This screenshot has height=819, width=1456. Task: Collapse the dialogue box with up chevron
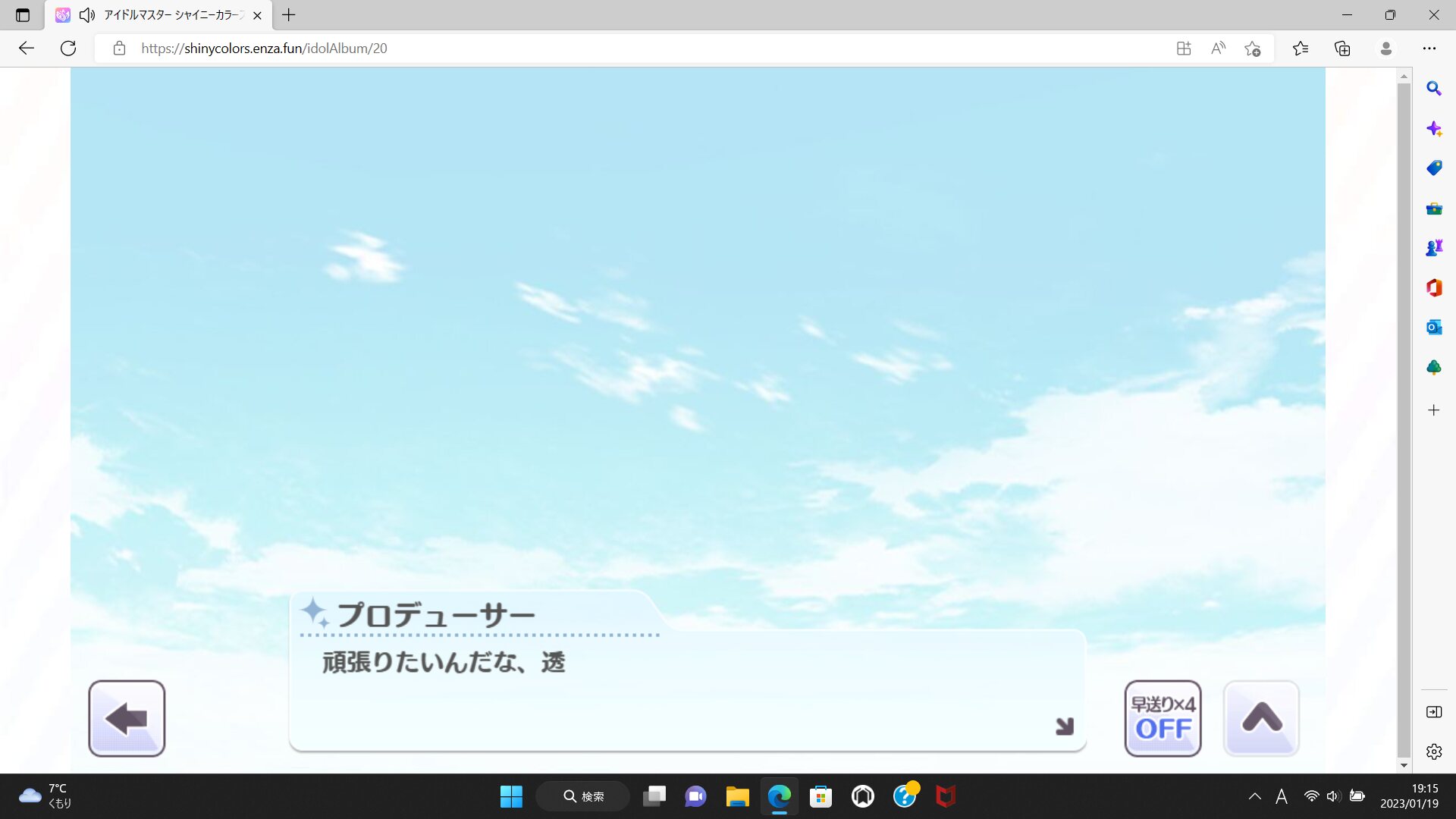(1261, 718)
